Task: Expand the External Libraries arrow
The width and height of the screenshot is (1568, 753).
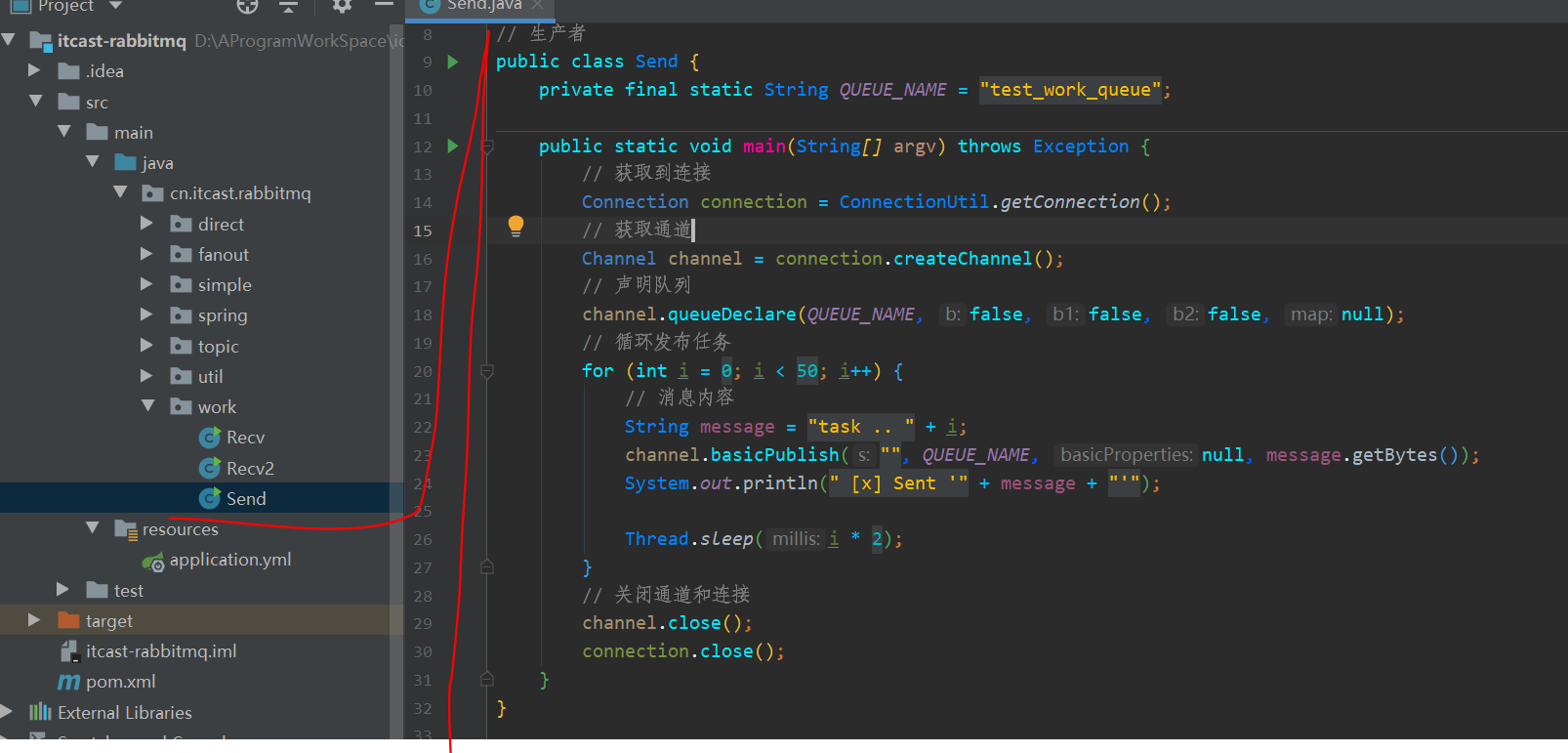Action: click(8, 711)
